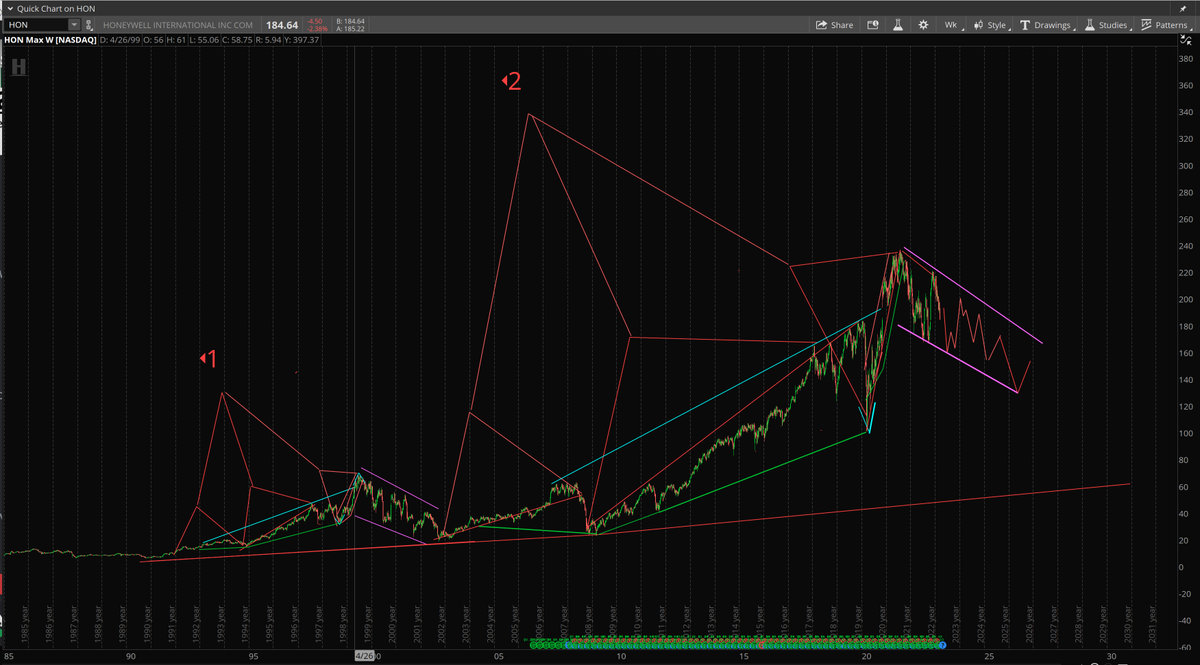The image size is (1200, 665).
Task: Collapse the Quick Chart on HON panel
Action: coord(9,8)
